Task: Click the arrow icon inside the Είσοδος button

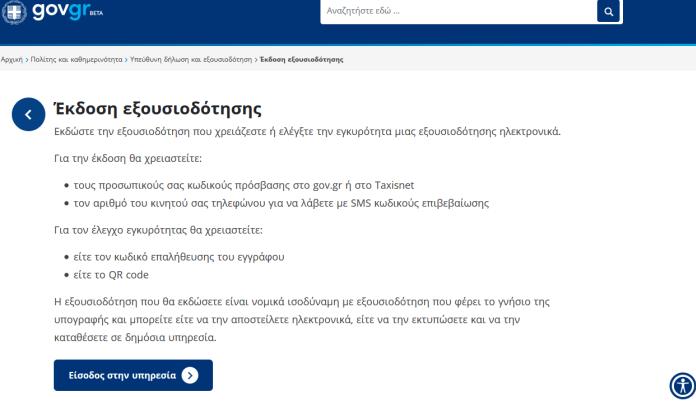Action: point(190,376)
